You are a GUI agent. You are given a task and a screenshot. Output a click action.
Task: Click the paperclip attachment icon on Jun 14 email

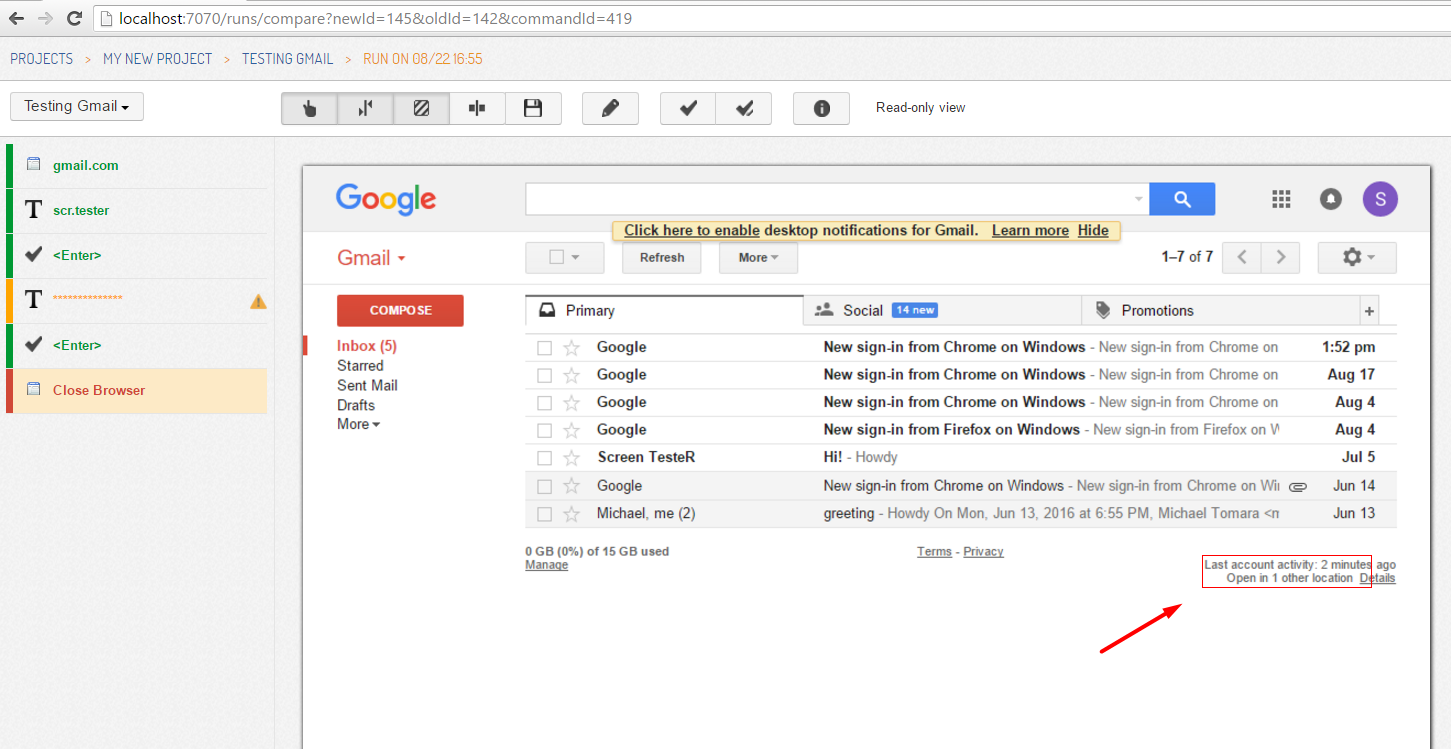[x=1298, y=487]
